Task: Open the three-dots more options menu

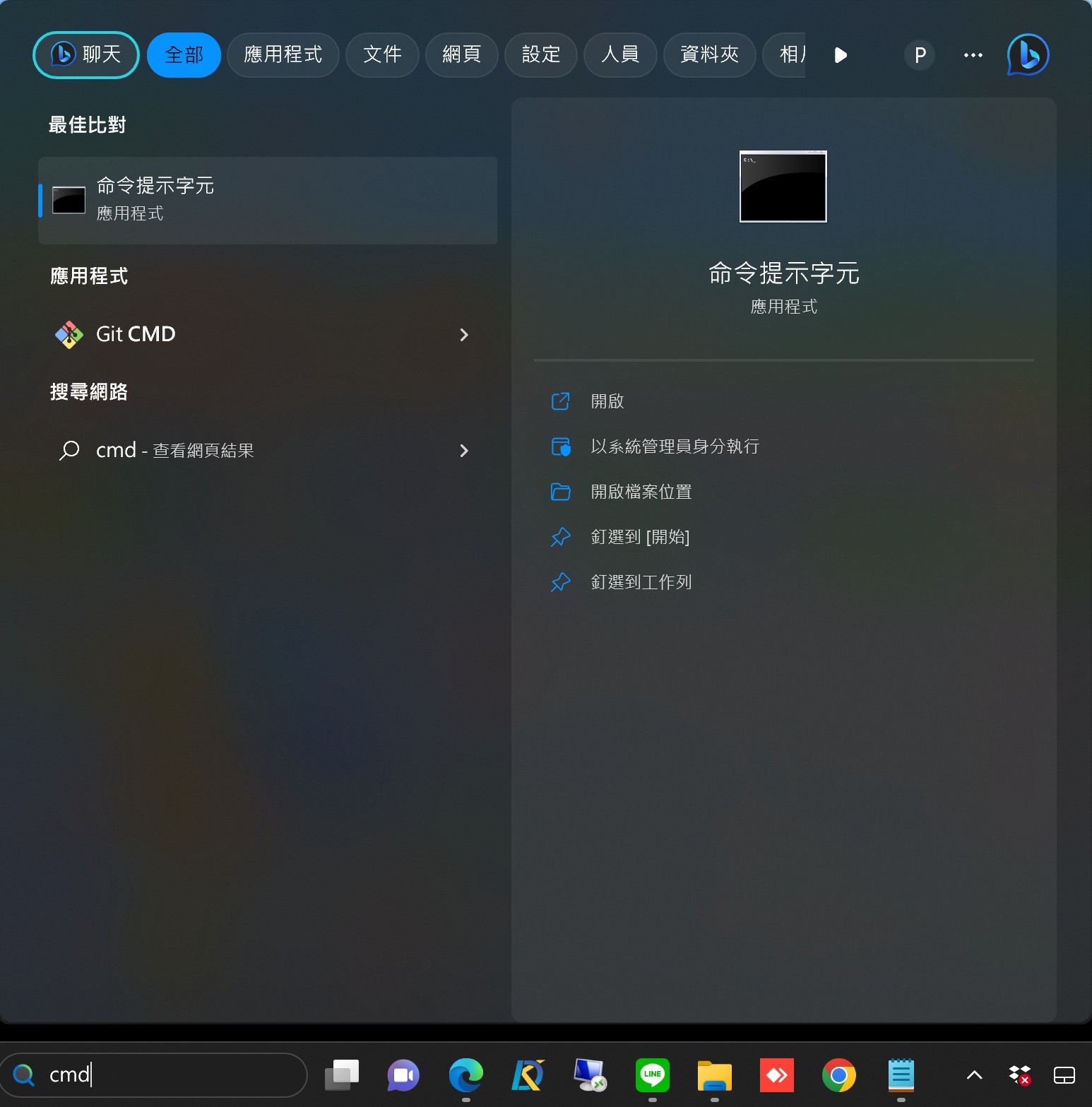Action: 973,55
